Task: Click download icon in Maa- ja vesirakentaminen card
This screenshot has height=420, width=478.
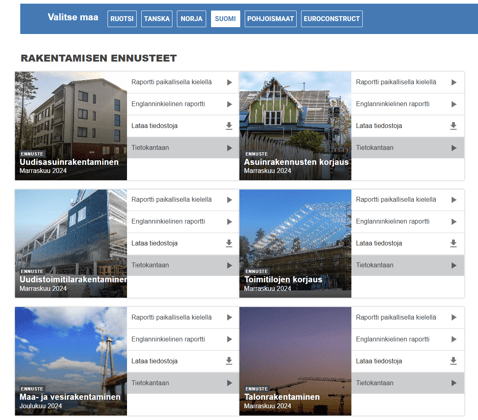Action: [229, 361]
